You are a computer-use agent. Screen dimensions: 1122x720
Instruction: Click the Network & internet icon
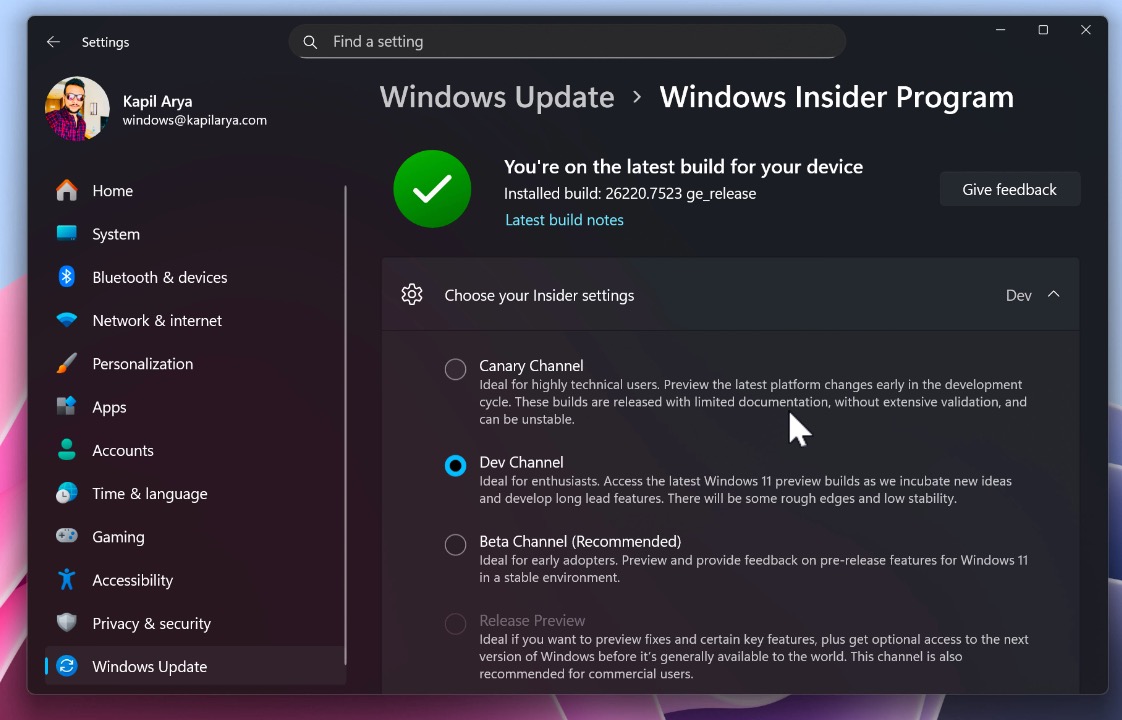(x=66, y=320)
